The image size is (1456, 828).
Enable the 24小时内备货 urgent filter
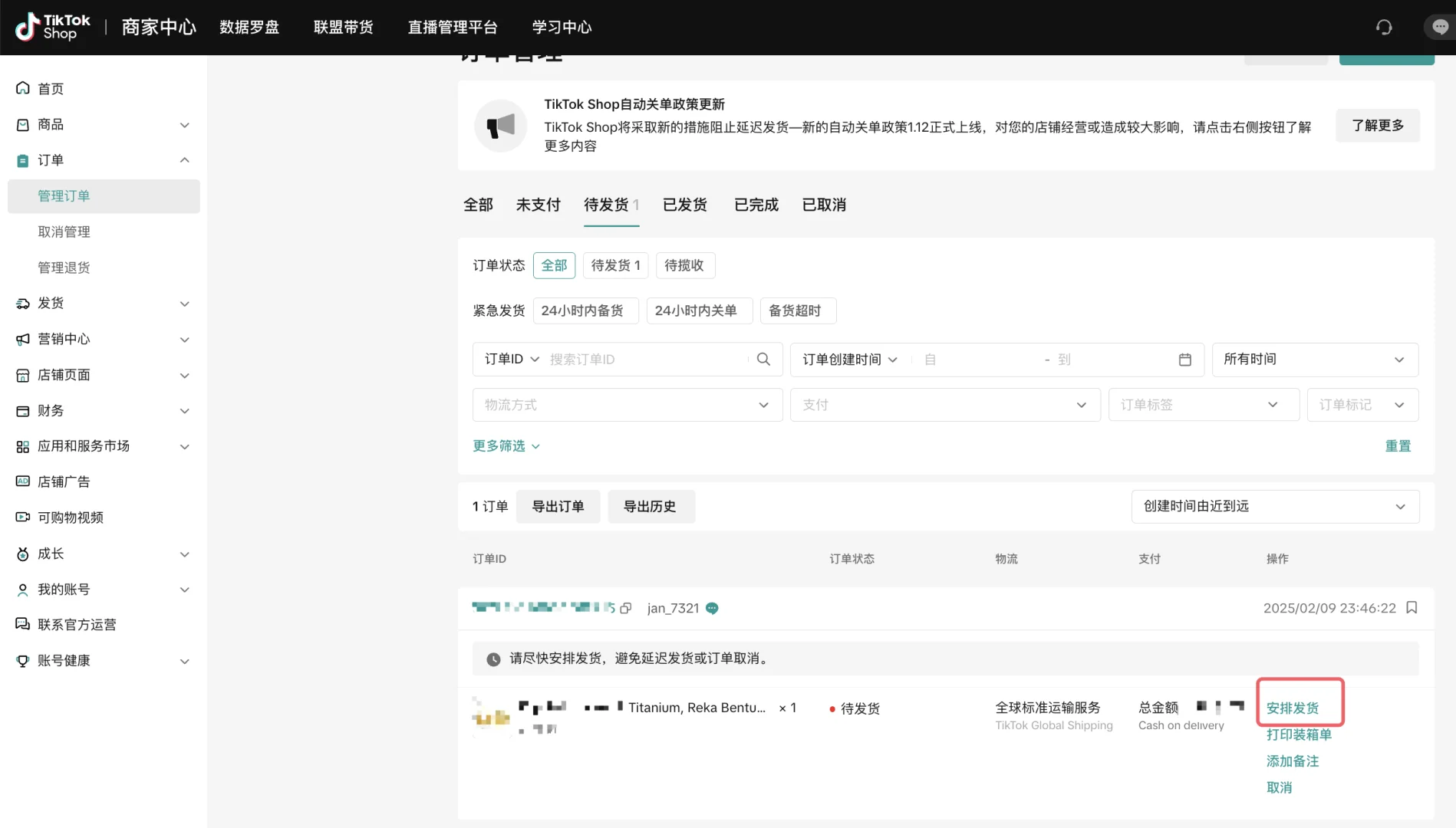585,310
